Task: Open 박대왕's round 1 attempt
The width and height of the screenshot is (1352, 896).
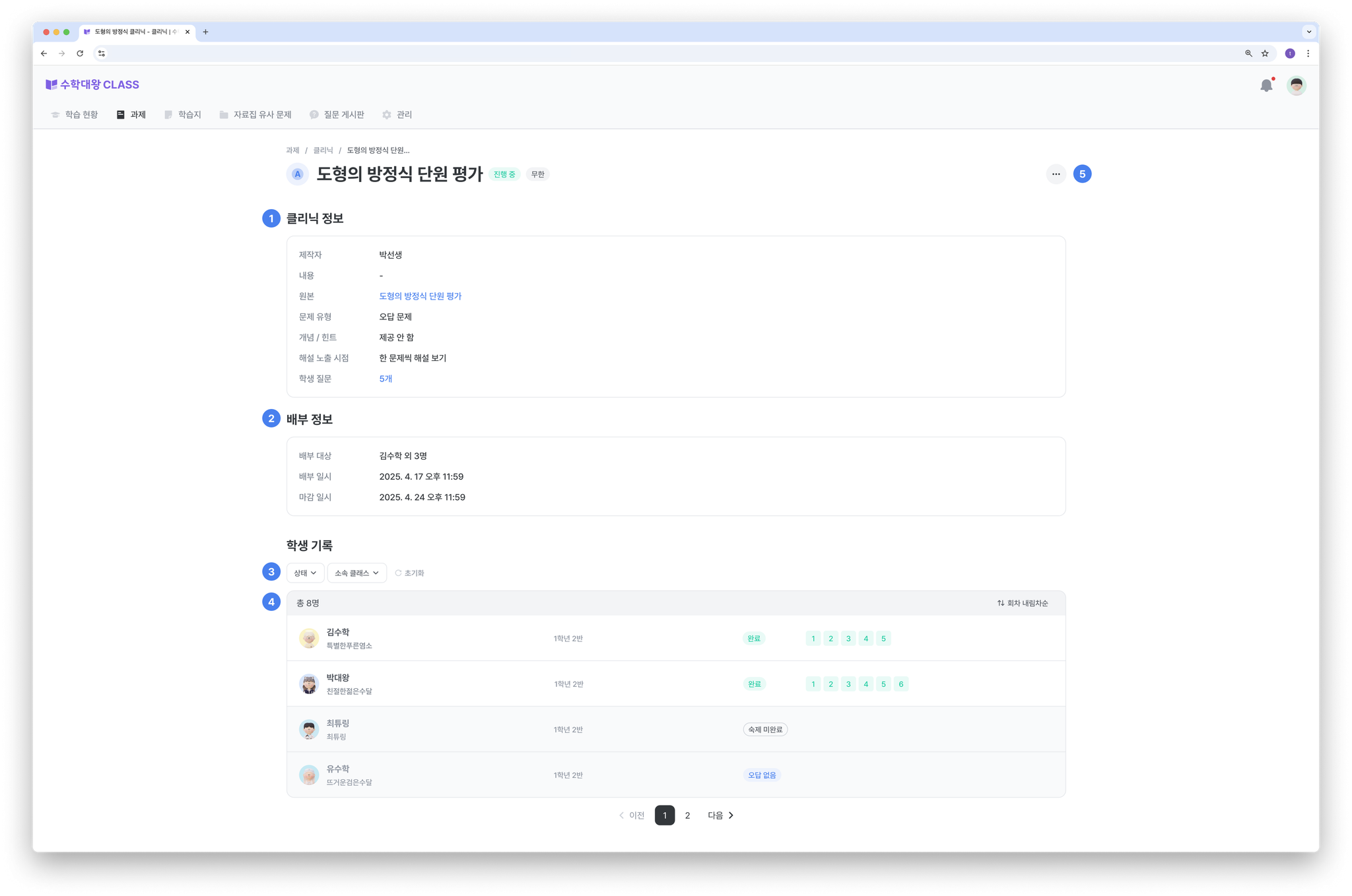Action: tap(813, 684)
